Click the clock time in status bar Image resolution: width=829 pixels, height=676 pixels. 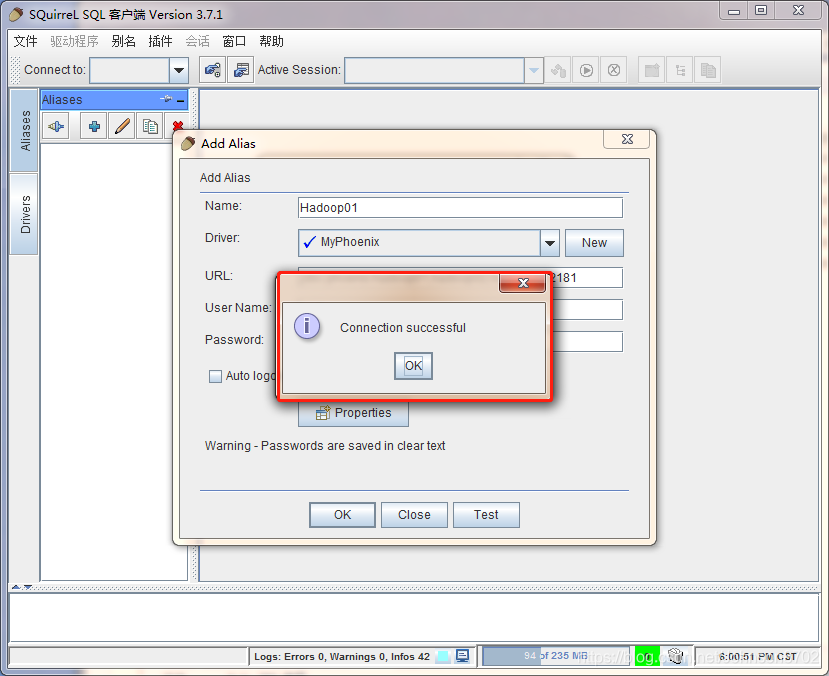[757, 656]
